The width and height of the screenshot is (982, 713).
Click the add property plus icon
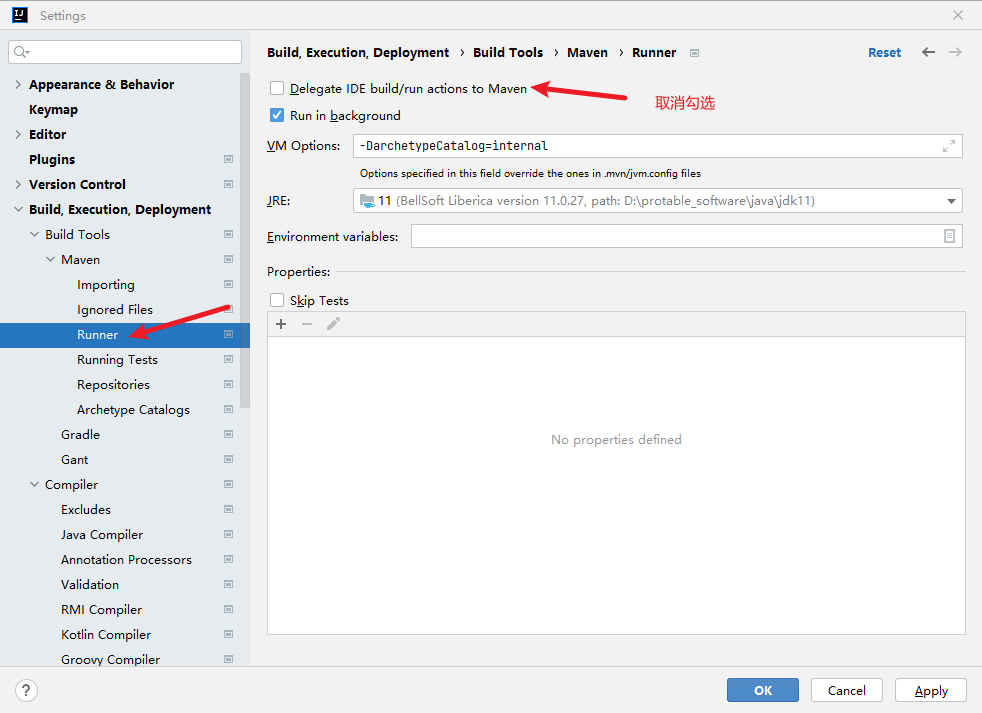tap(281, 324)
